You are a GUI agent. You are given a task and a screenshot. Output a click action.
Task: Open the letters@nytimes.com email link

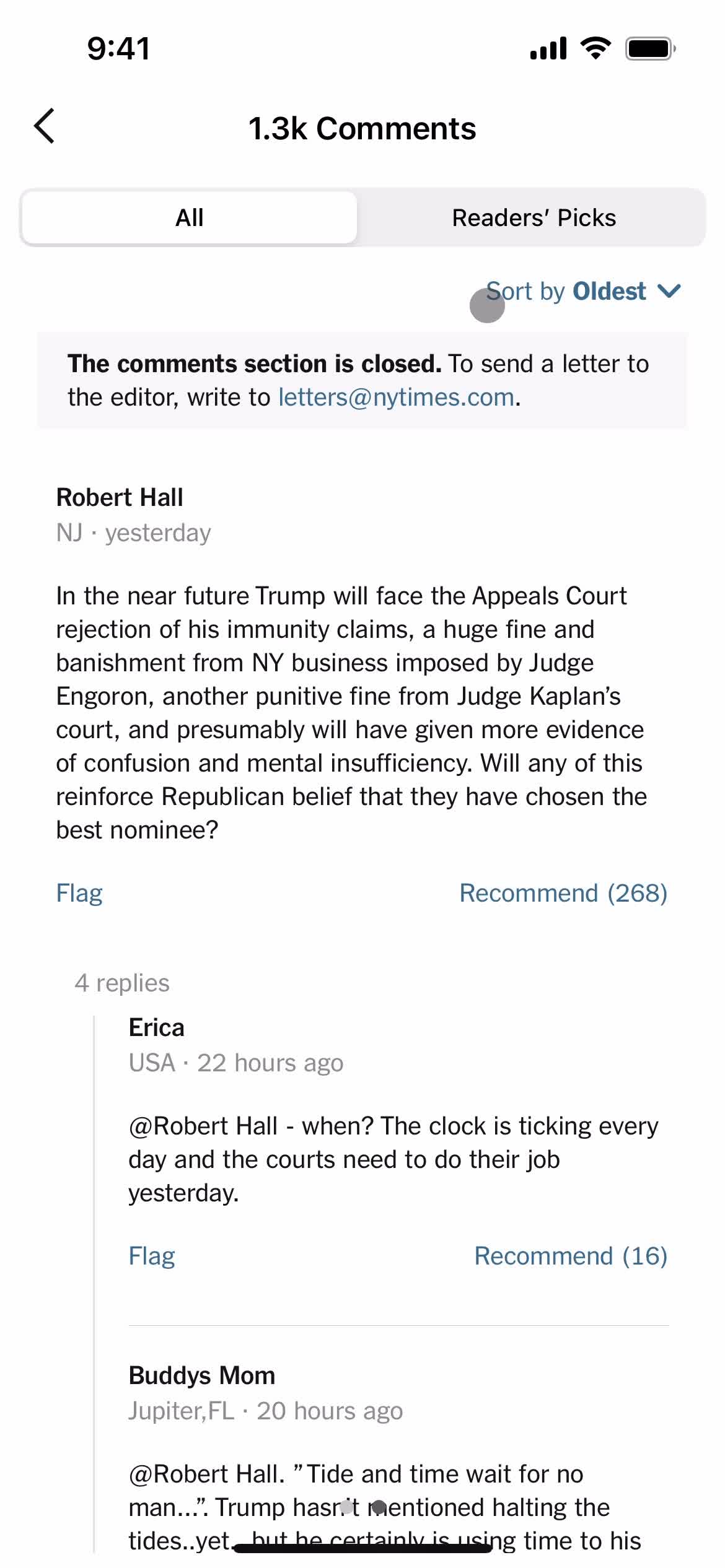(397, 398)
